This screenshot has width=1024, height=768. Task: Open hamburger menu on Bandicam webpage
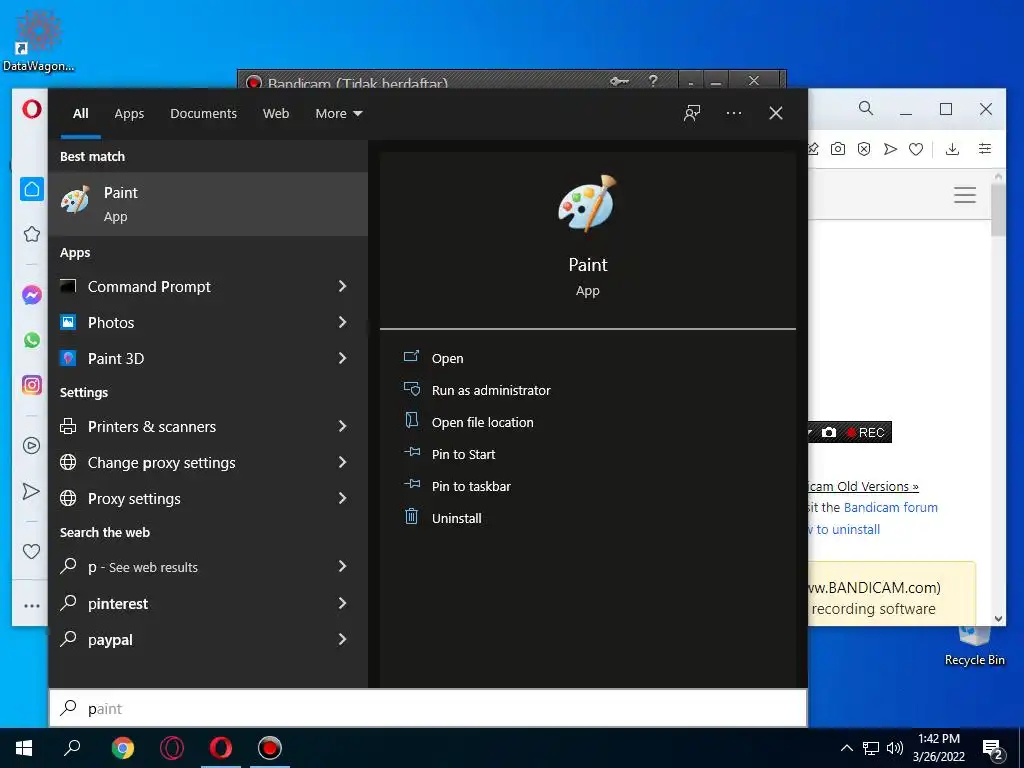[965, 195]
